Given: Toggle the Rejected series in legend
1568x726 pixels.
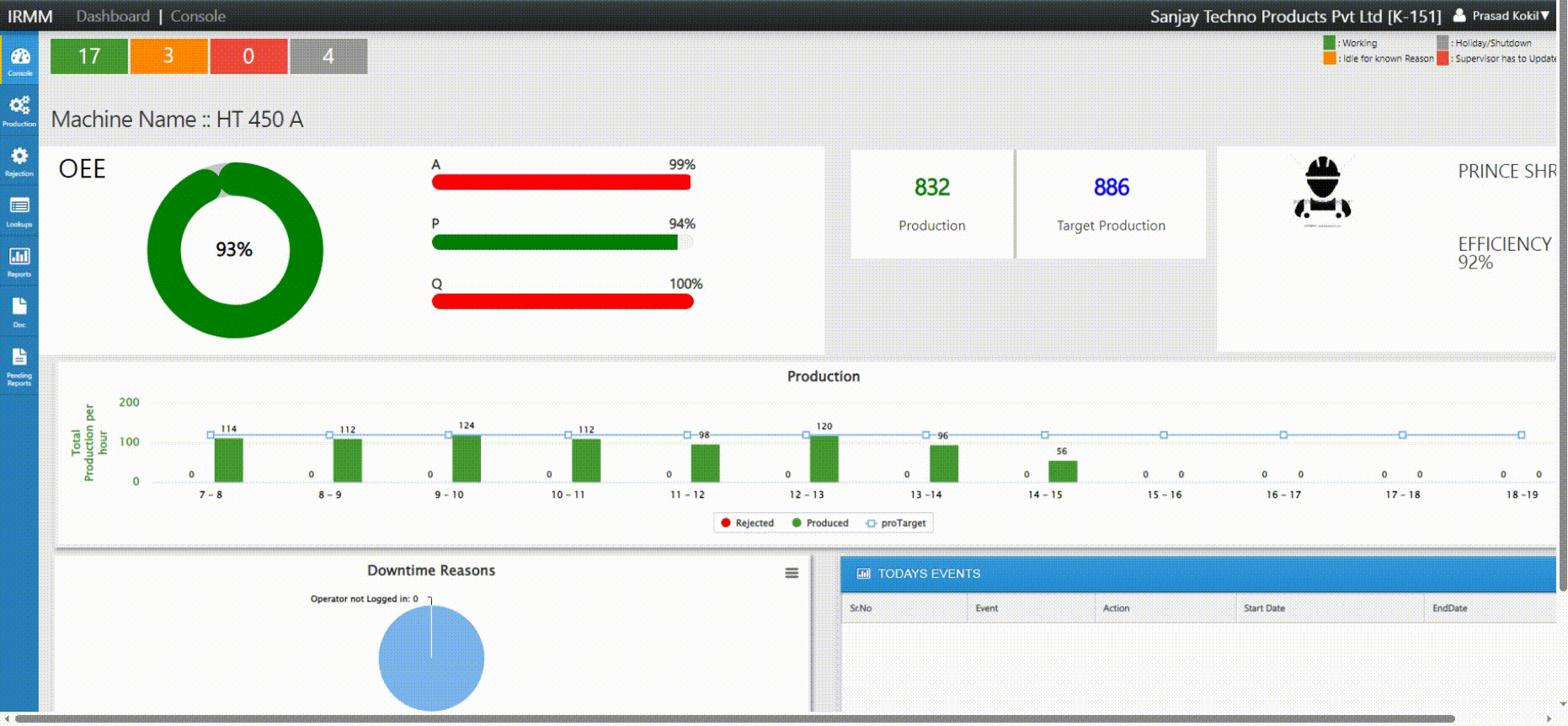Looking at the screenshot, I should [747, 523].
